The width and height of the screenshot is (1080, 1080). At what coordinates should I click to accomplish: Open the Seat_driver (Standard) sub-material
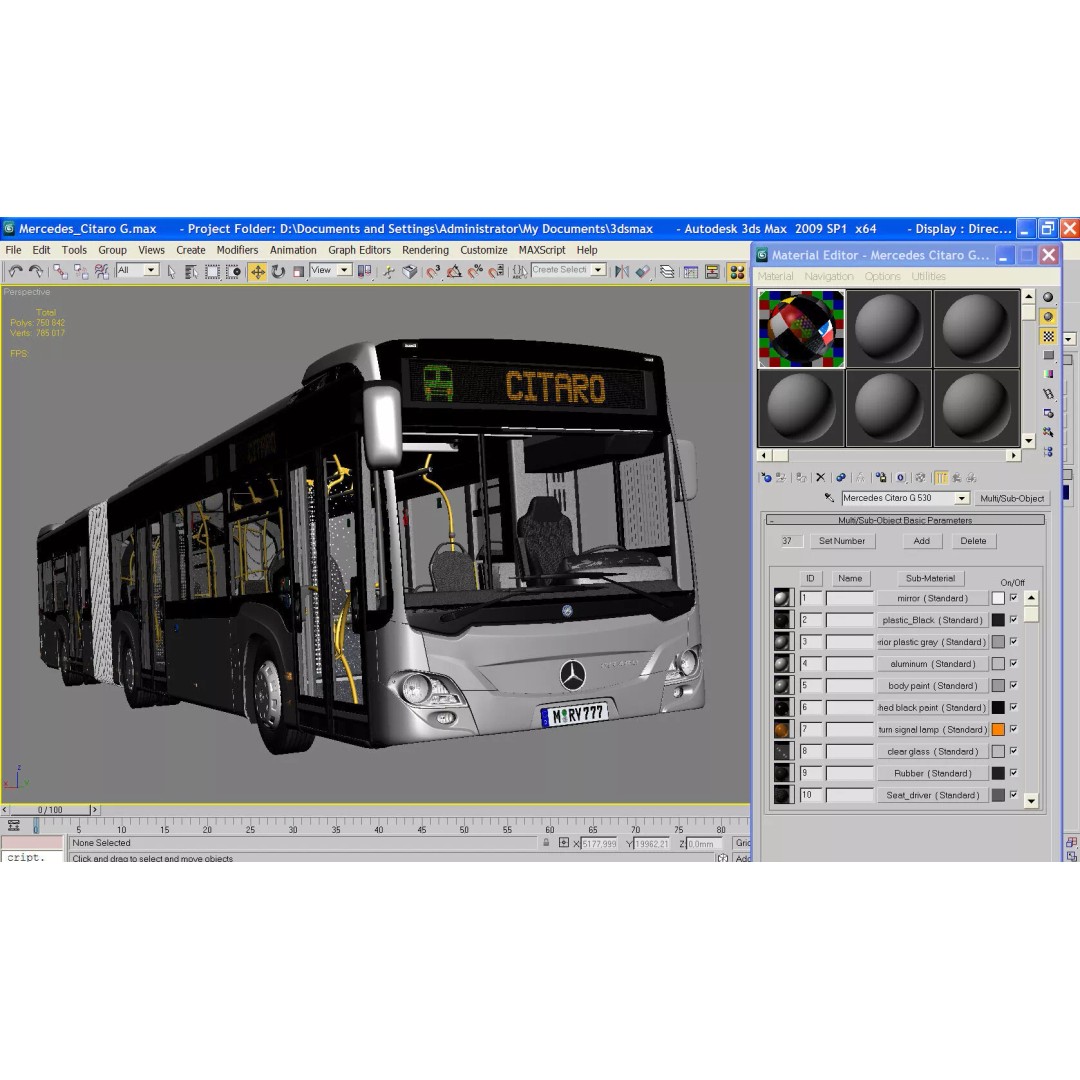(x=932, y=795)
